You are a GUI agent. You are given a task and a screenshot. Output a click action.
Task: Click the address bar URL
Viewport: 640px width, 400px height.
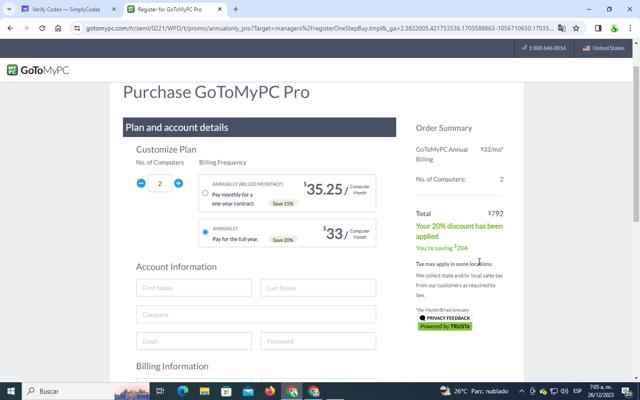319,28
